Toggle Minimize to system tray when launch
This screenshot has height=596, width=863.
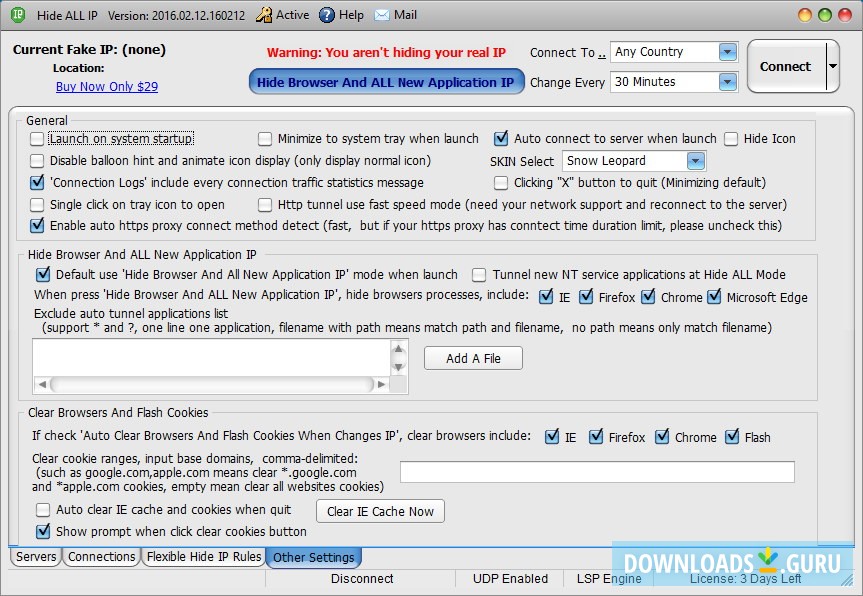click(265, 139)
